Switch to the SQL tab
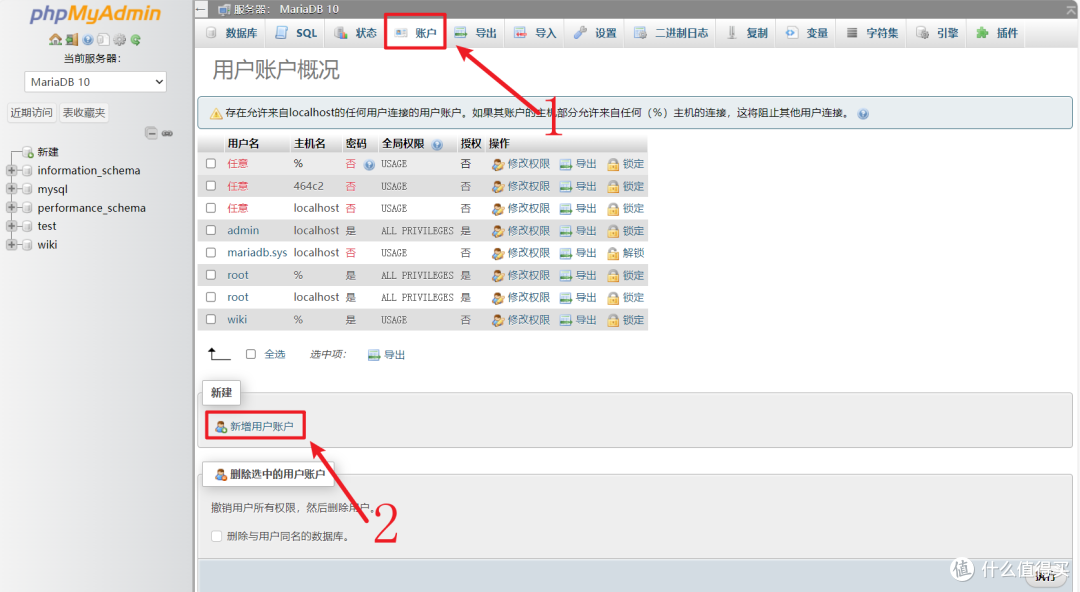The image size is (1080, 592). (x=297, y=33)
